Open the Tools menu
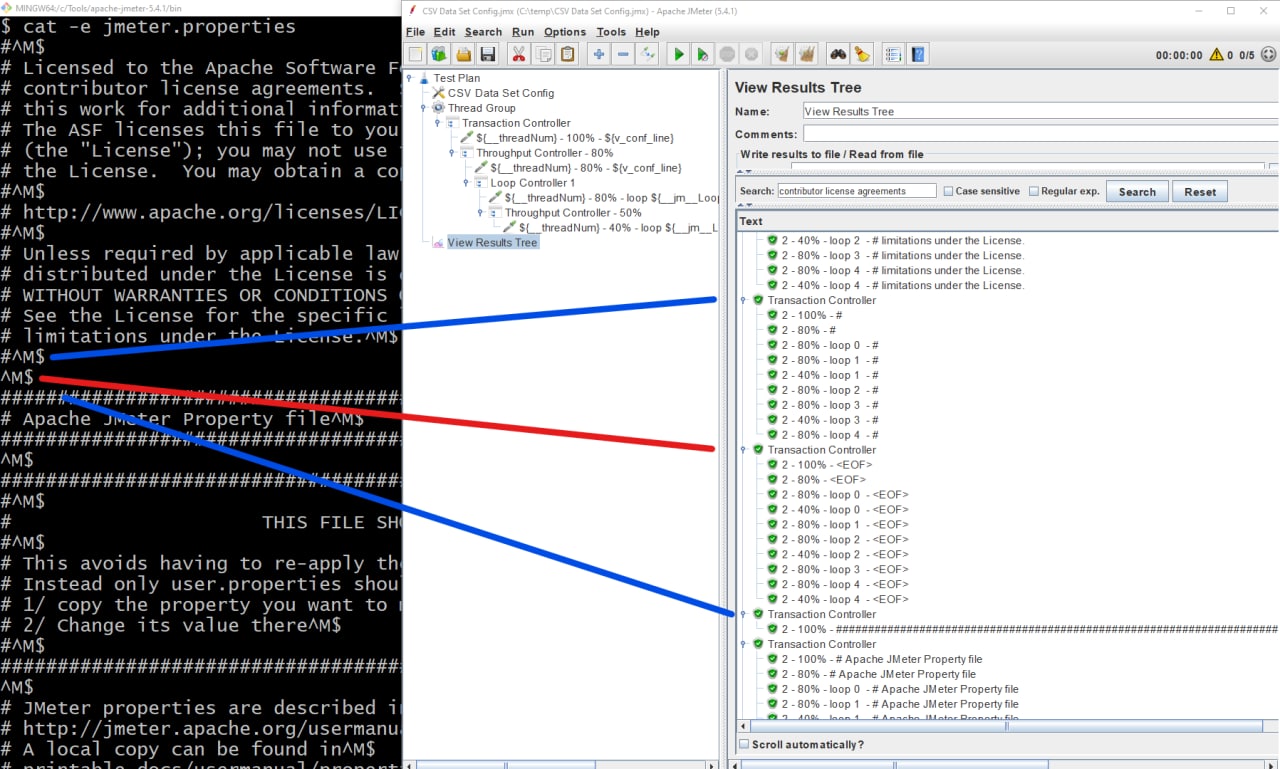 point(611,32)
